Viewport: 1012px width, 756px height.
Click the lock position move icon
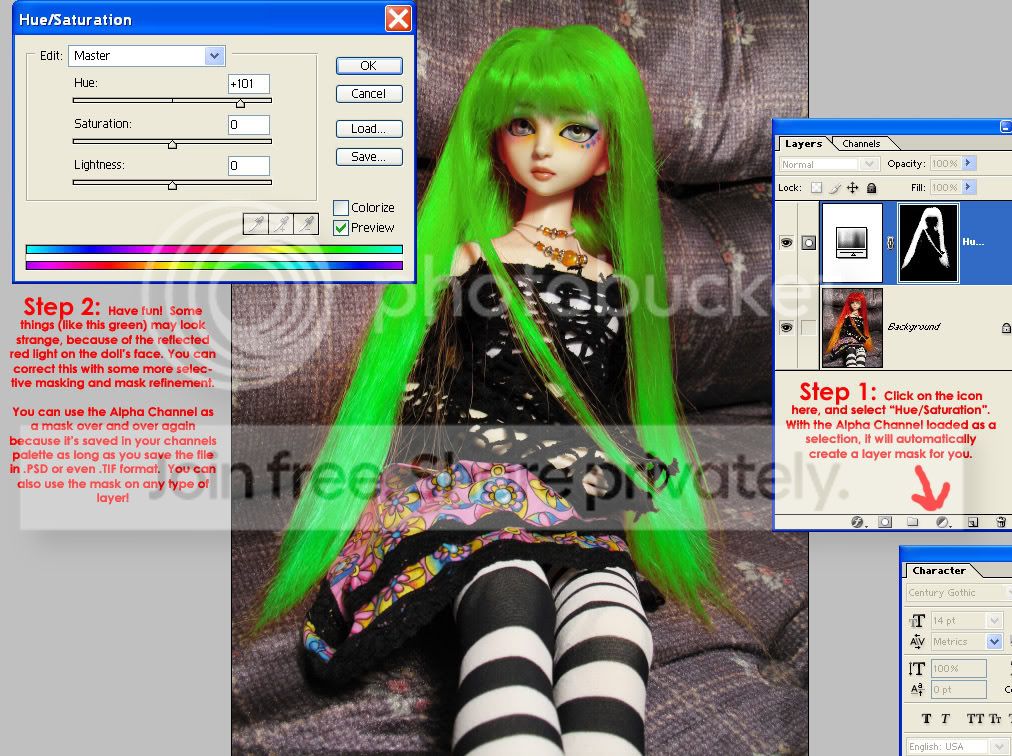[x=853, y=188]
